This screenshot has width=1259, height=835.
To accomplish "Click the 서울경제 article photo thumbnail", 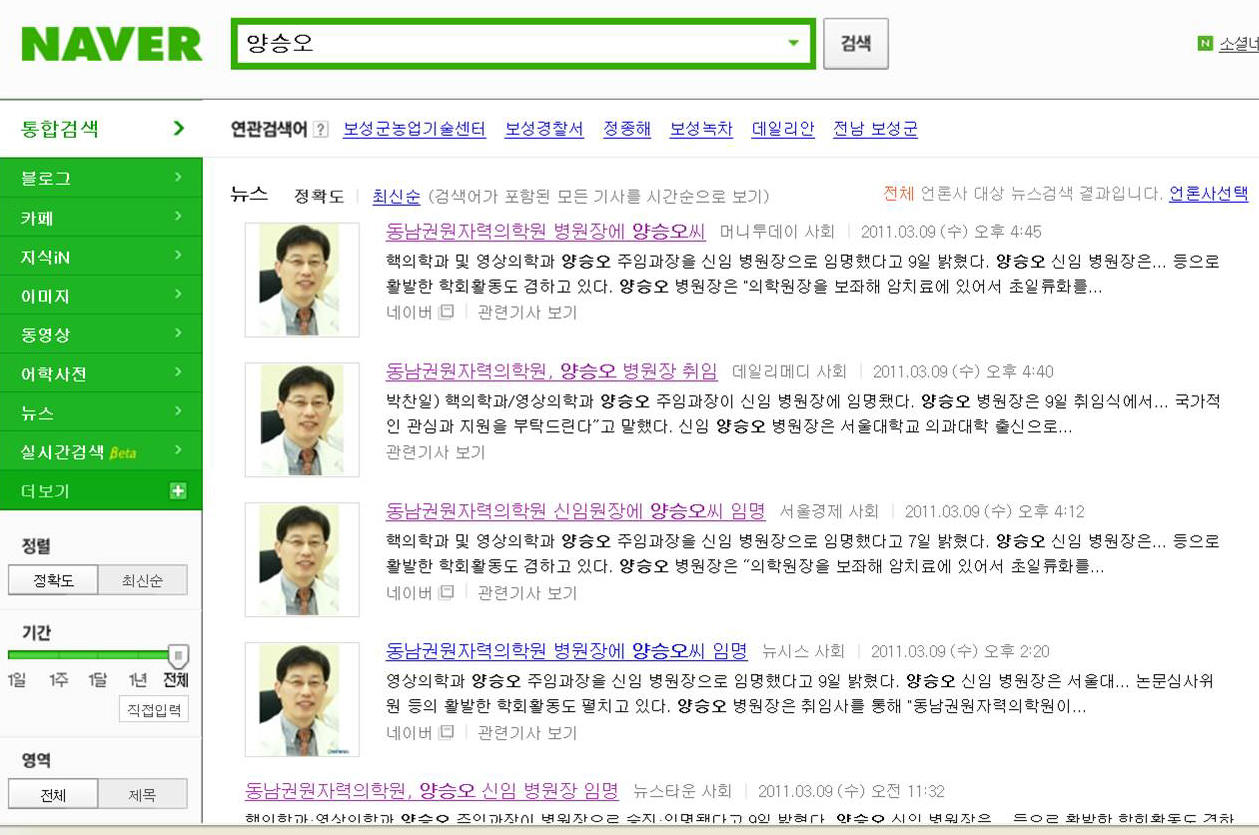I will [302, 559].
